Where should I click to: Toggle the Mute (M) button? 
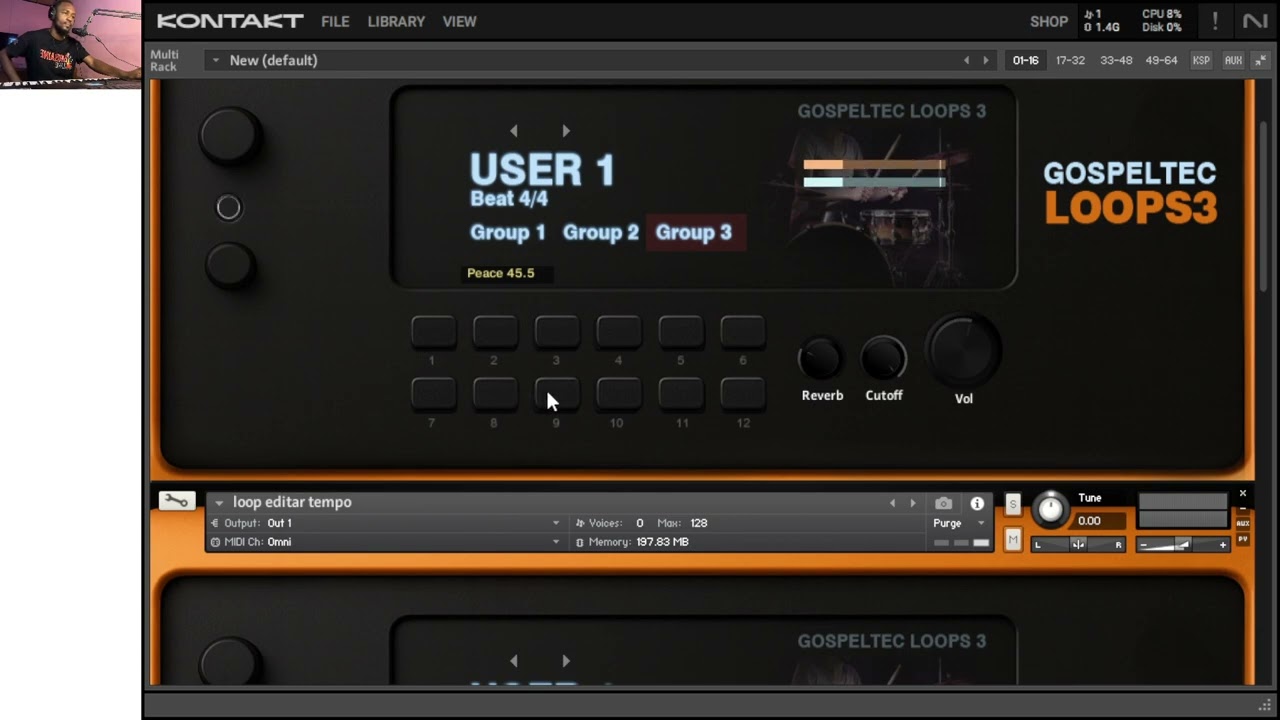(x=1013, y=540)
